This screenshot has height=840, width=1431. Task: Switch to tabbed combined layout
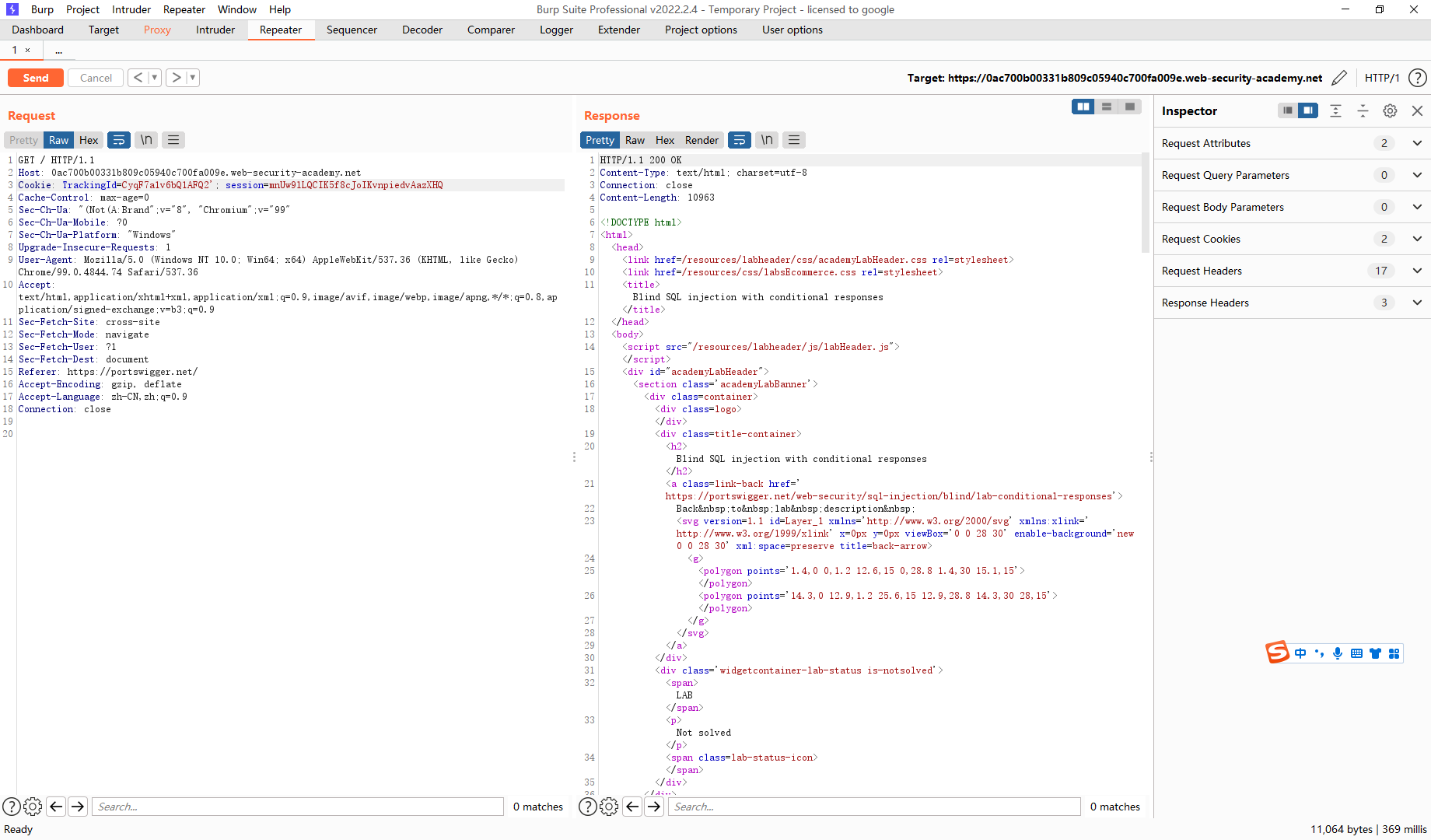click(1129, 107)
